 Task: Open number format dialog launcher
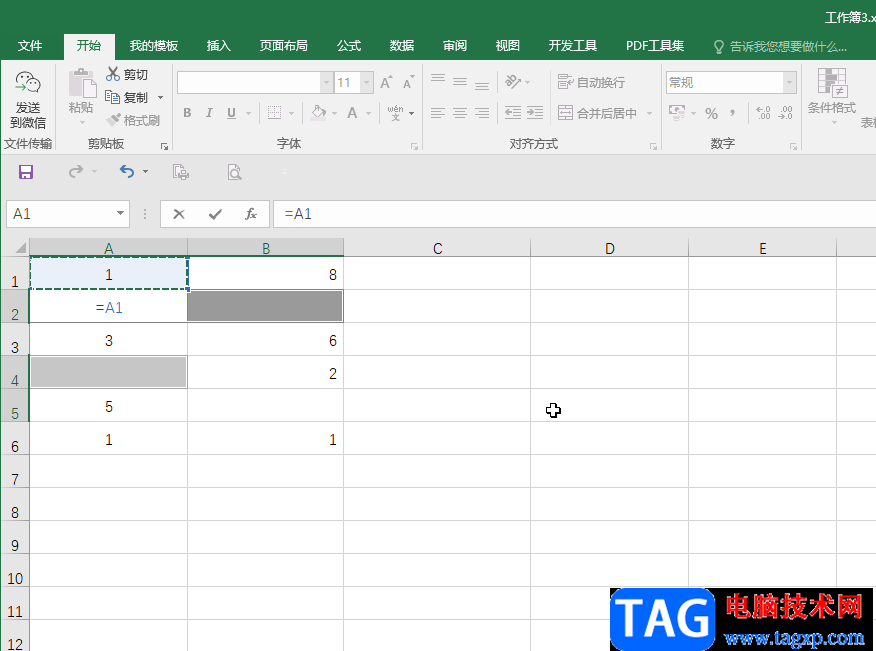[793, 146]
